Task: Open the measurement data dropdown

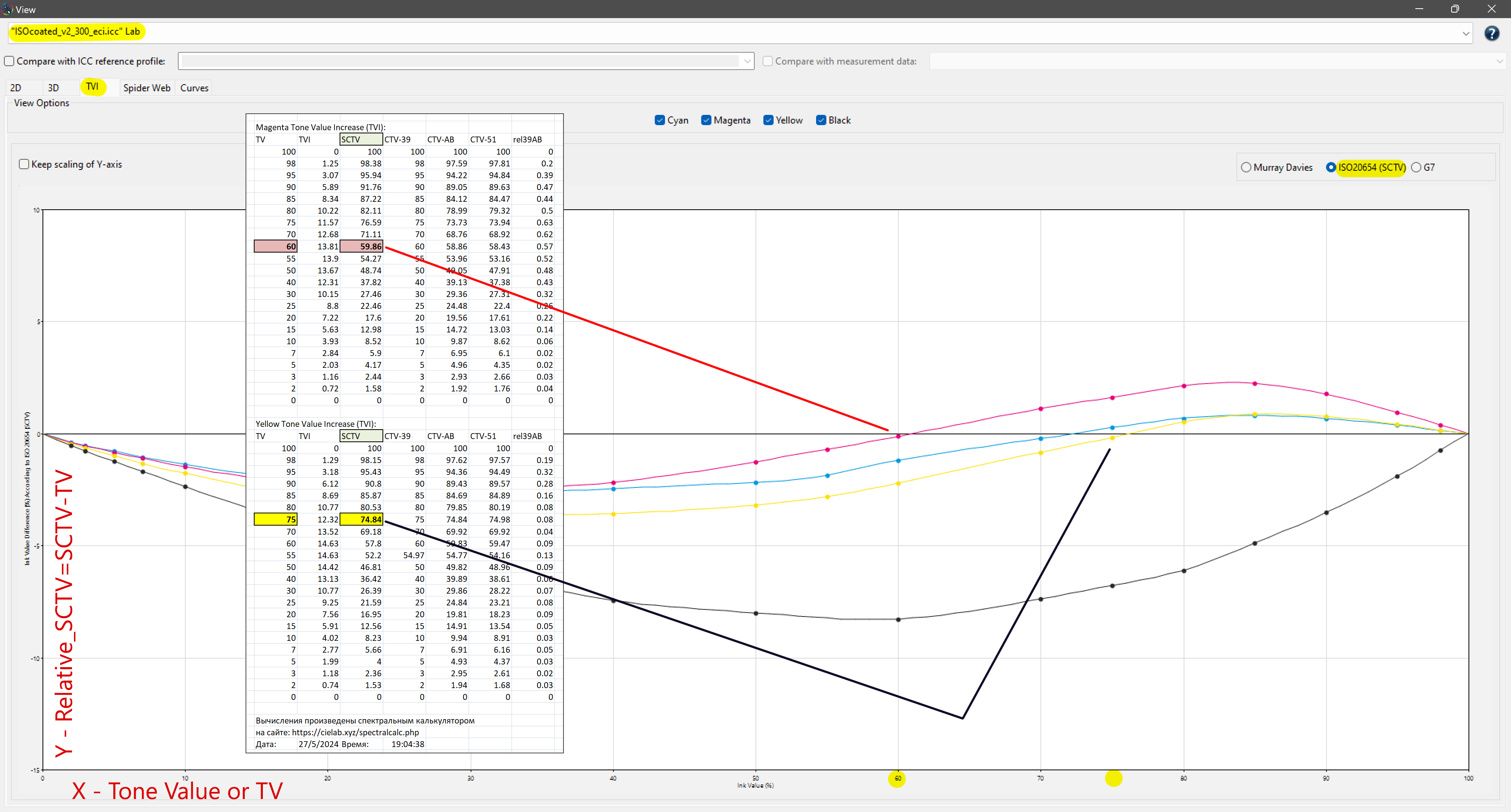Action: 1499,61
